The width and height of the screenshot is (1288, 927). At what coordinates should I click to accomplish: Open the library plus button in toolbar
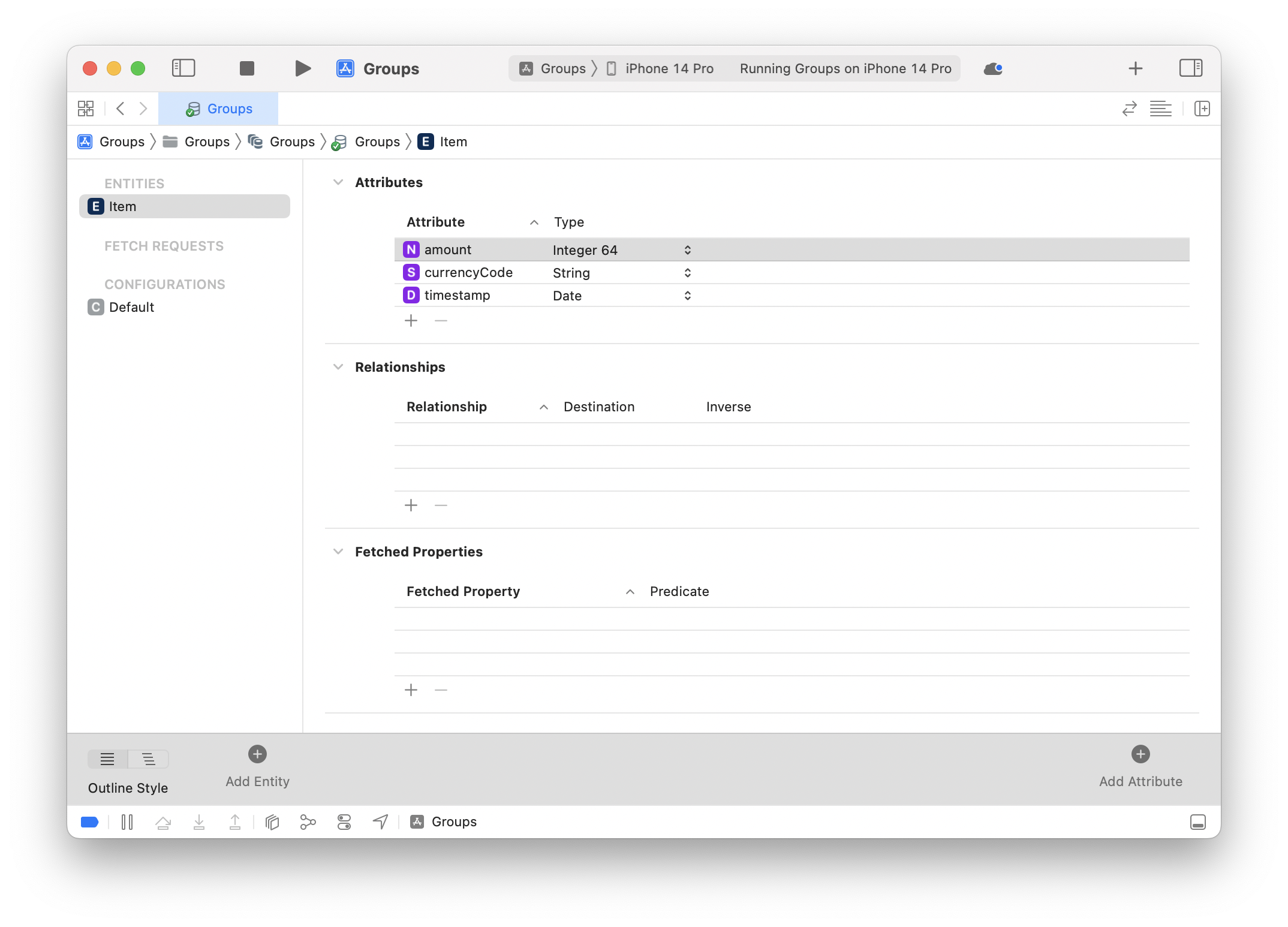point(1135,68)
